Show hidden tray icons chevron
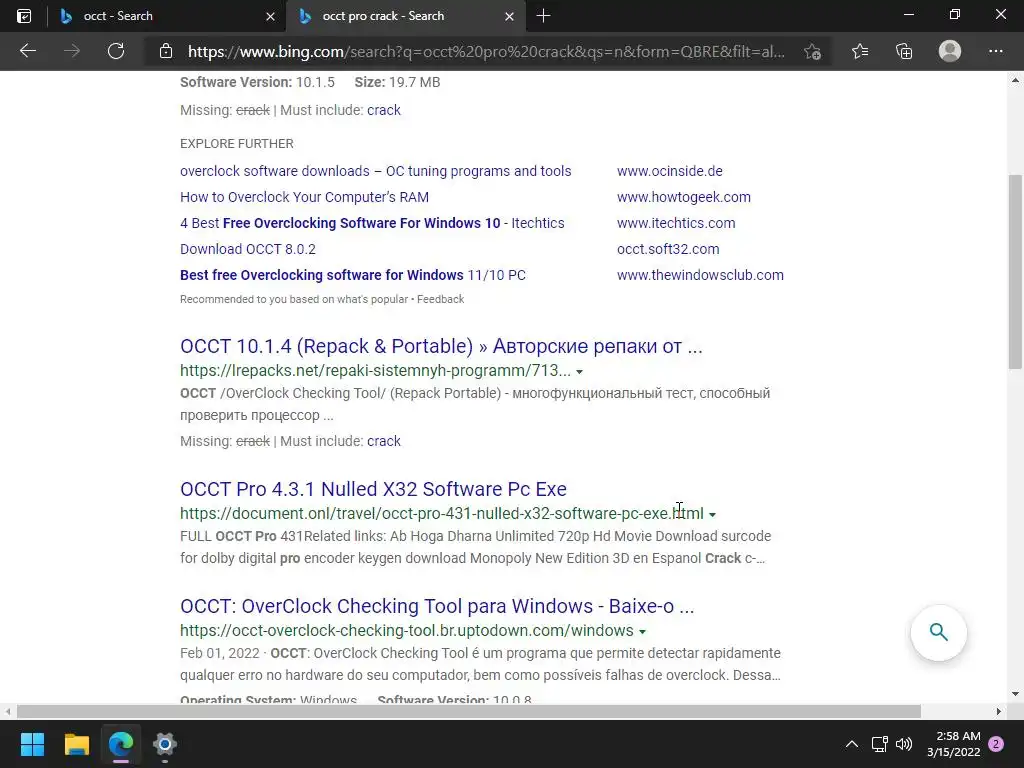The height and width of the screenshot is (768, 1024). (x=852, y=744)
